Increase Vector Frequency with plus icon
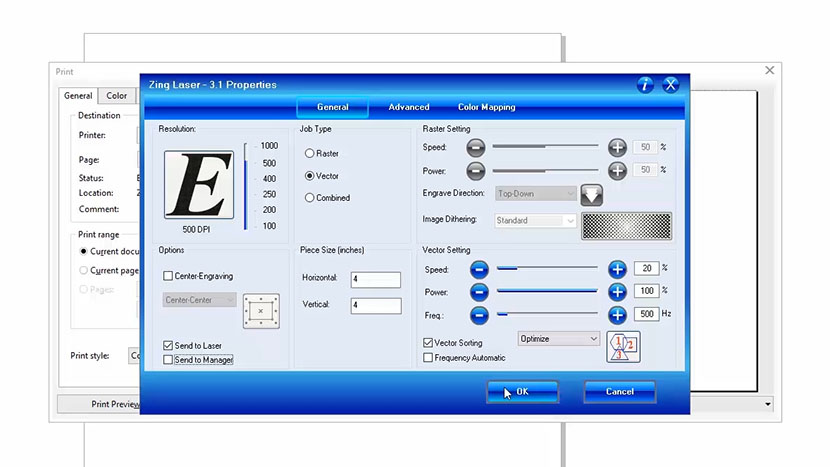 pyautogui.click(x=617, y=315)
